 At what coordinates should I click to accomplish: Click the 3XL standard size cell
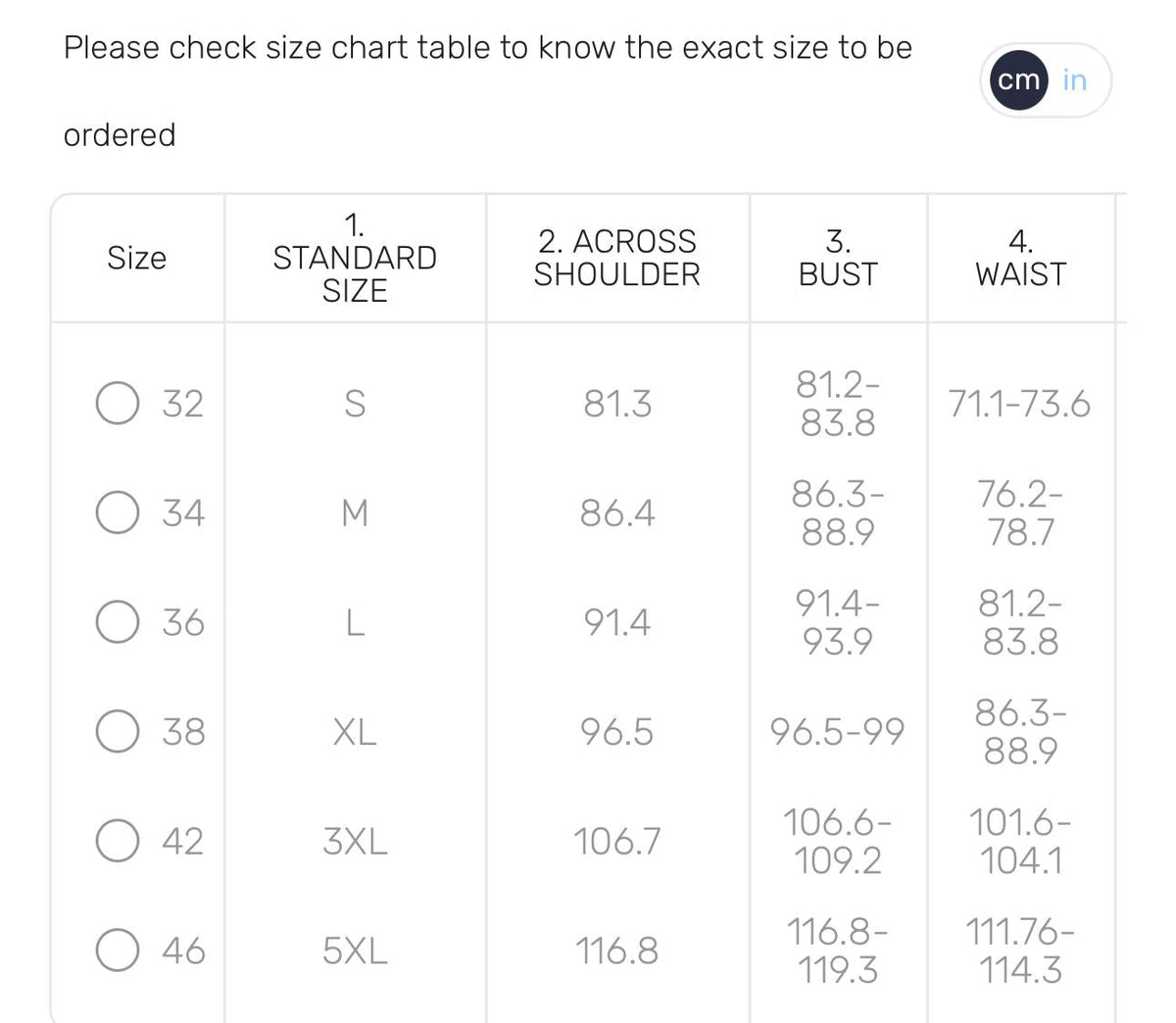pos(355,841)
